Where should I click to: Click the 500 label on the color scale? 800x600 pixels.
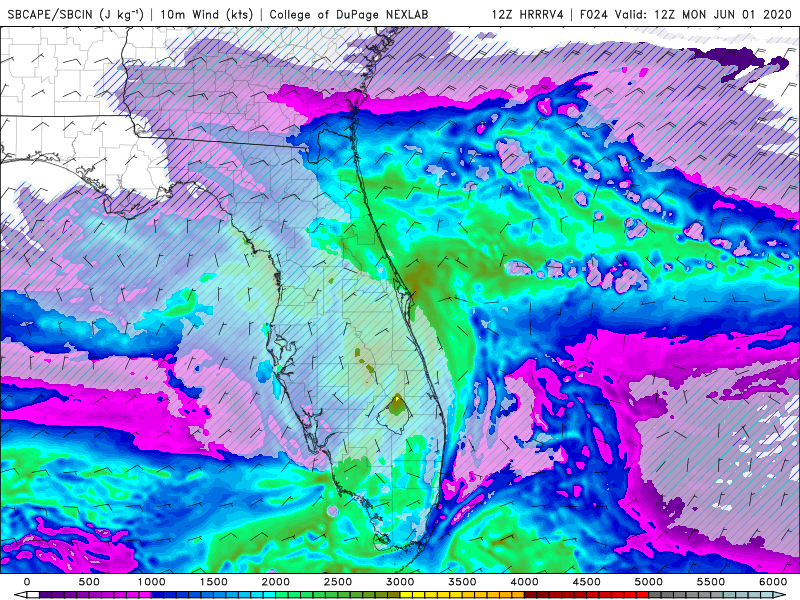pyautogui.click(x=89, y=582)
